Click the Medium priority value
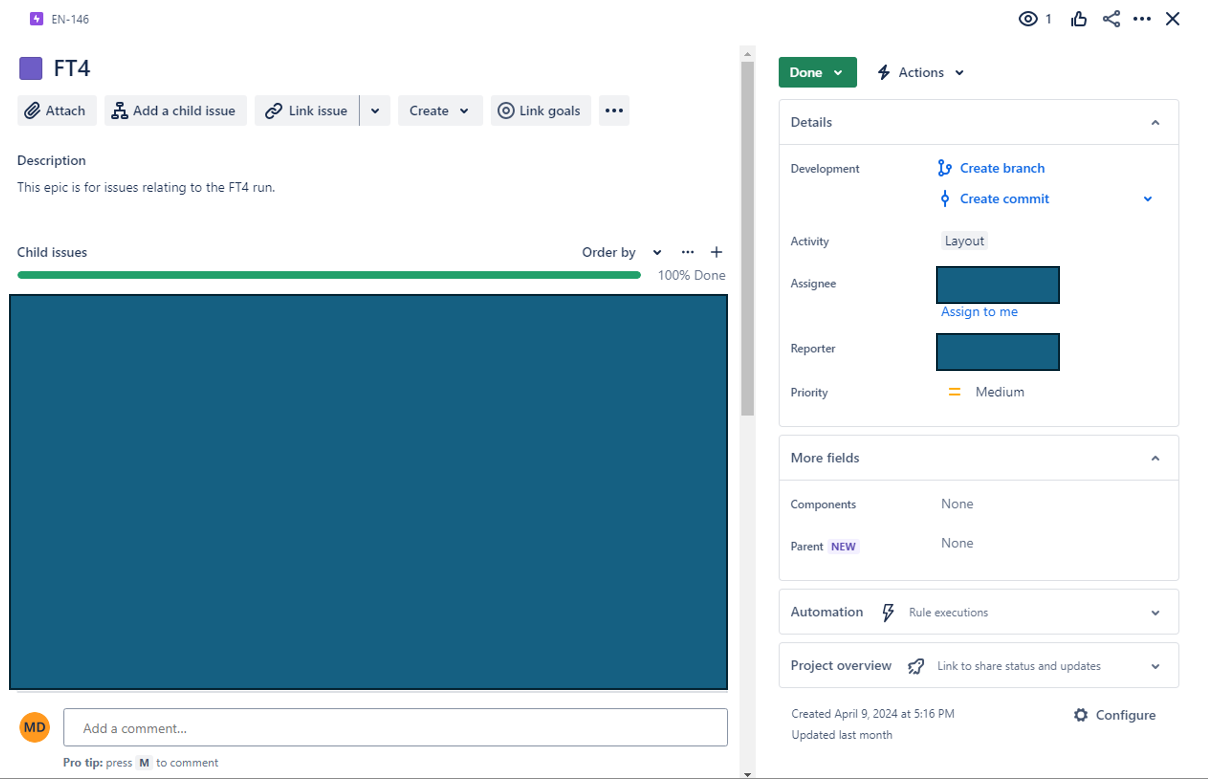 (x=1000, y=392)
